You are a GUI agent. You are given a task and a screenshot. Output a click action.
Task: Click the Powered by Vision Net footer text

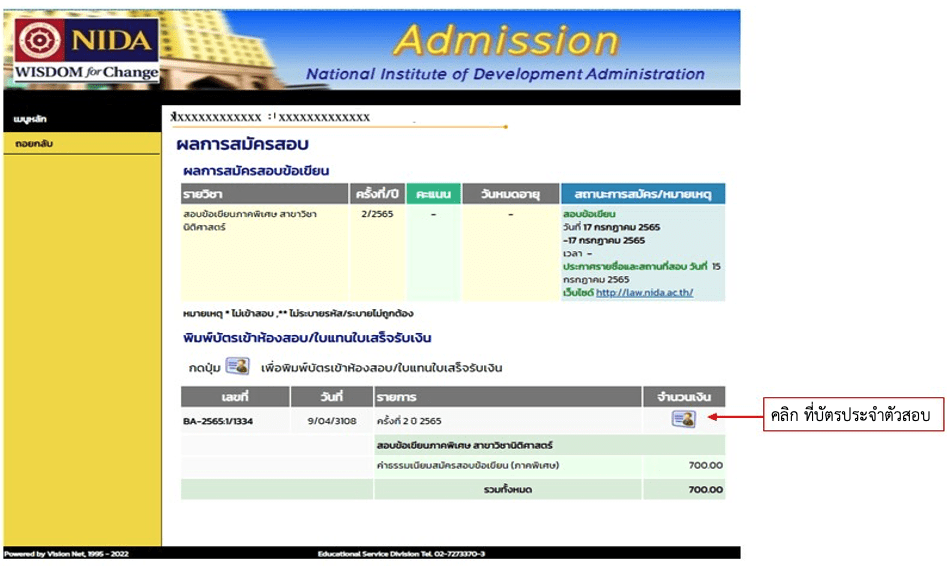coord(66,554)
